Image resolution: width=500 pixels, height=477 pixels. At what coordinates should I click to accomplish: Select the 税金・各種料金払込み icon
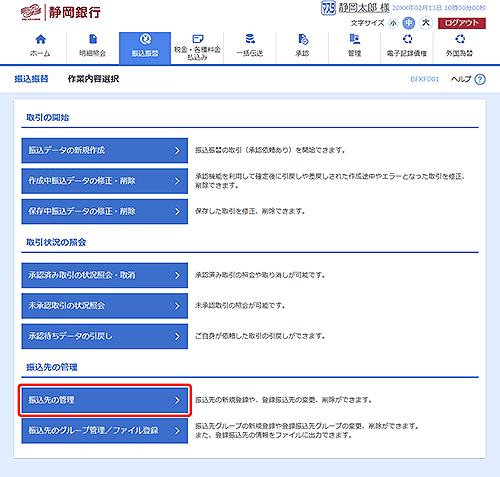pos(198,39)
